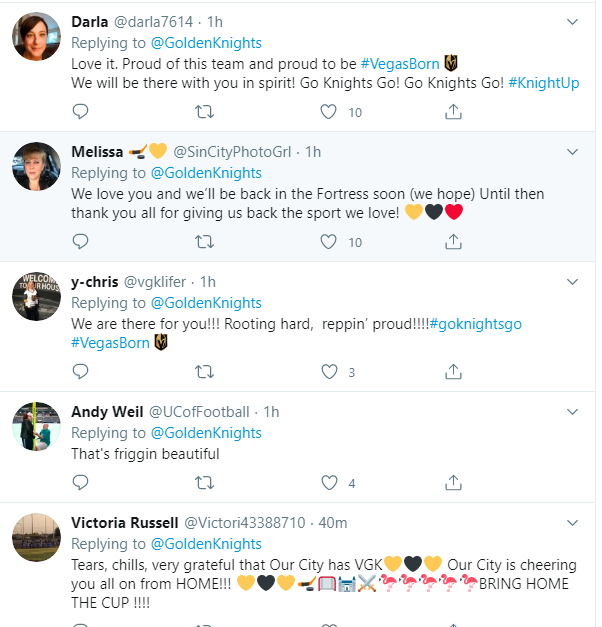Like Darla's tweet
602x627 pixels.
(329, 112)
